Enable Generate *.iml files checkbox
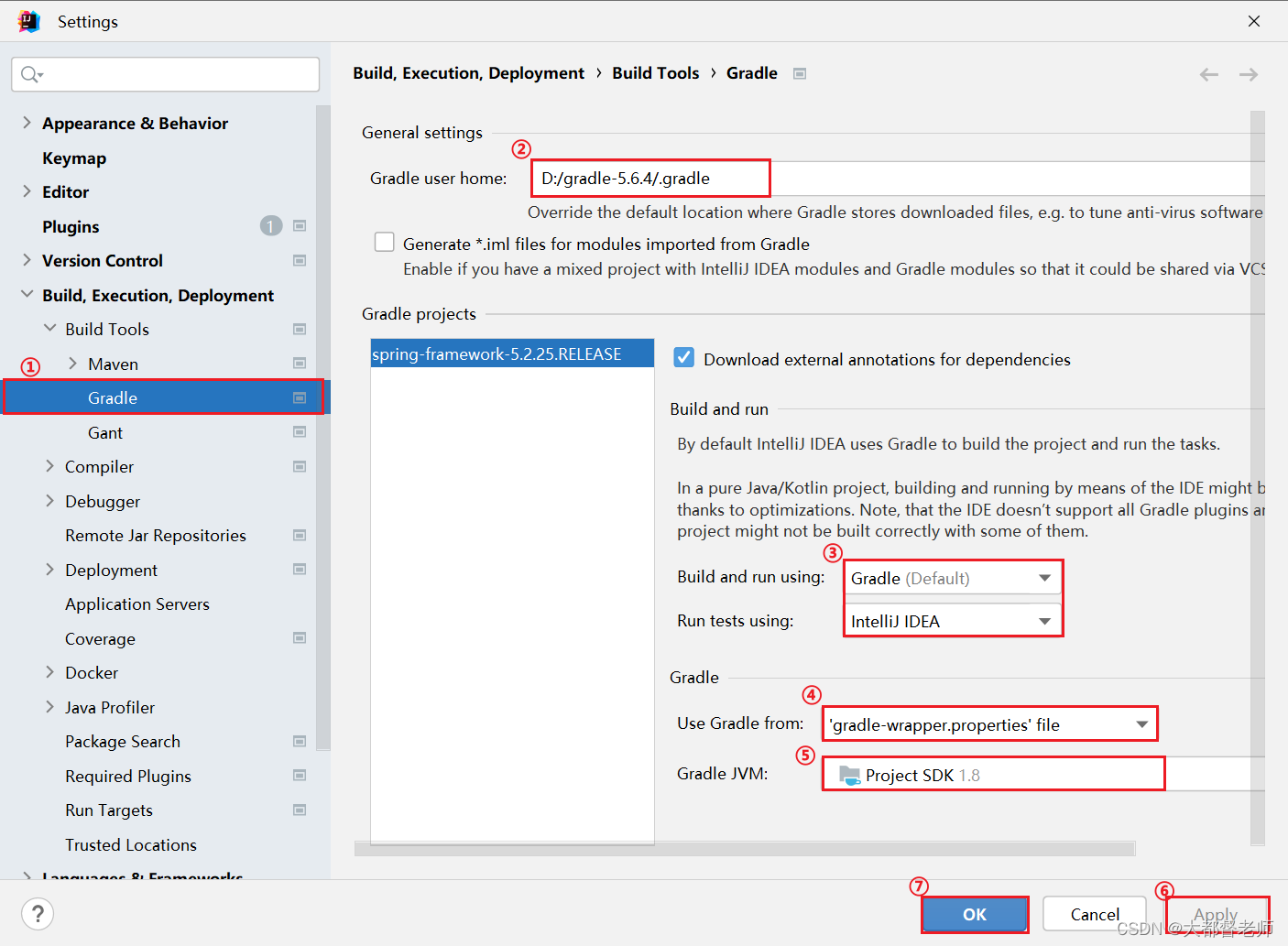1288x946 pixels. click(x=385, y=243)
